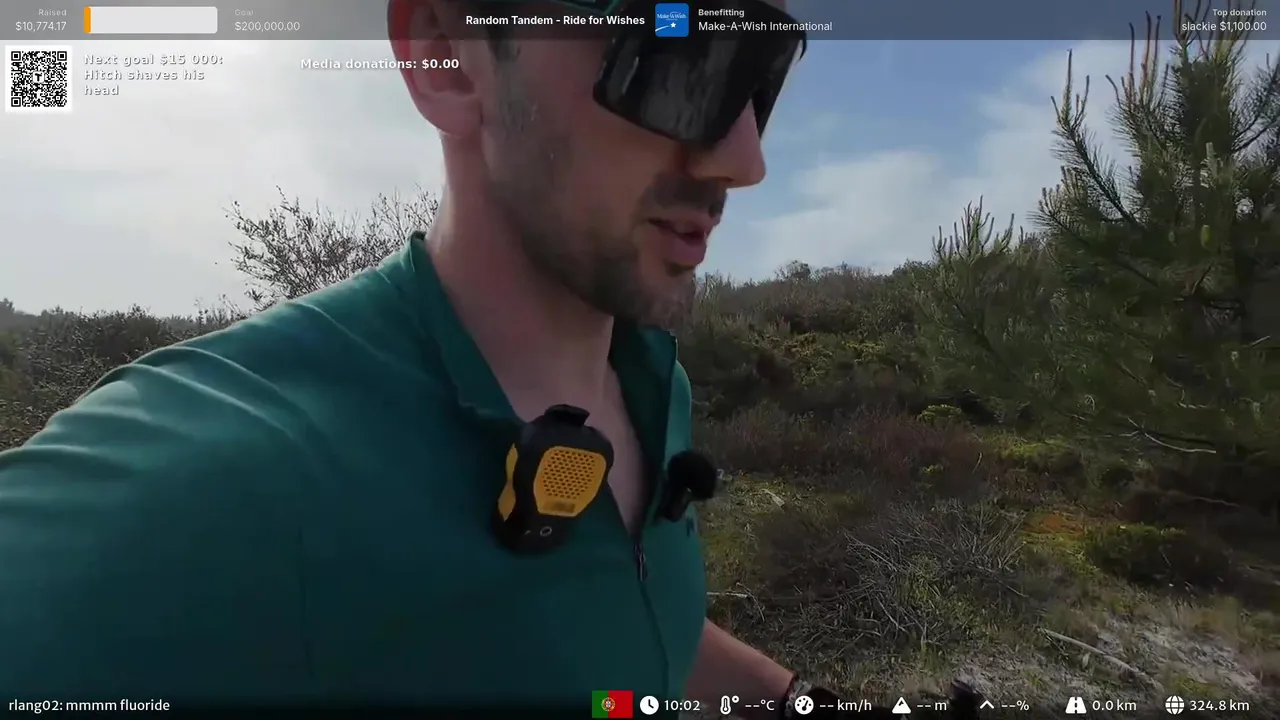The height and width of the screenshot is (720, 1280).
Task: Click the globe icon at 324.8 km
Action: point(1175,705)
